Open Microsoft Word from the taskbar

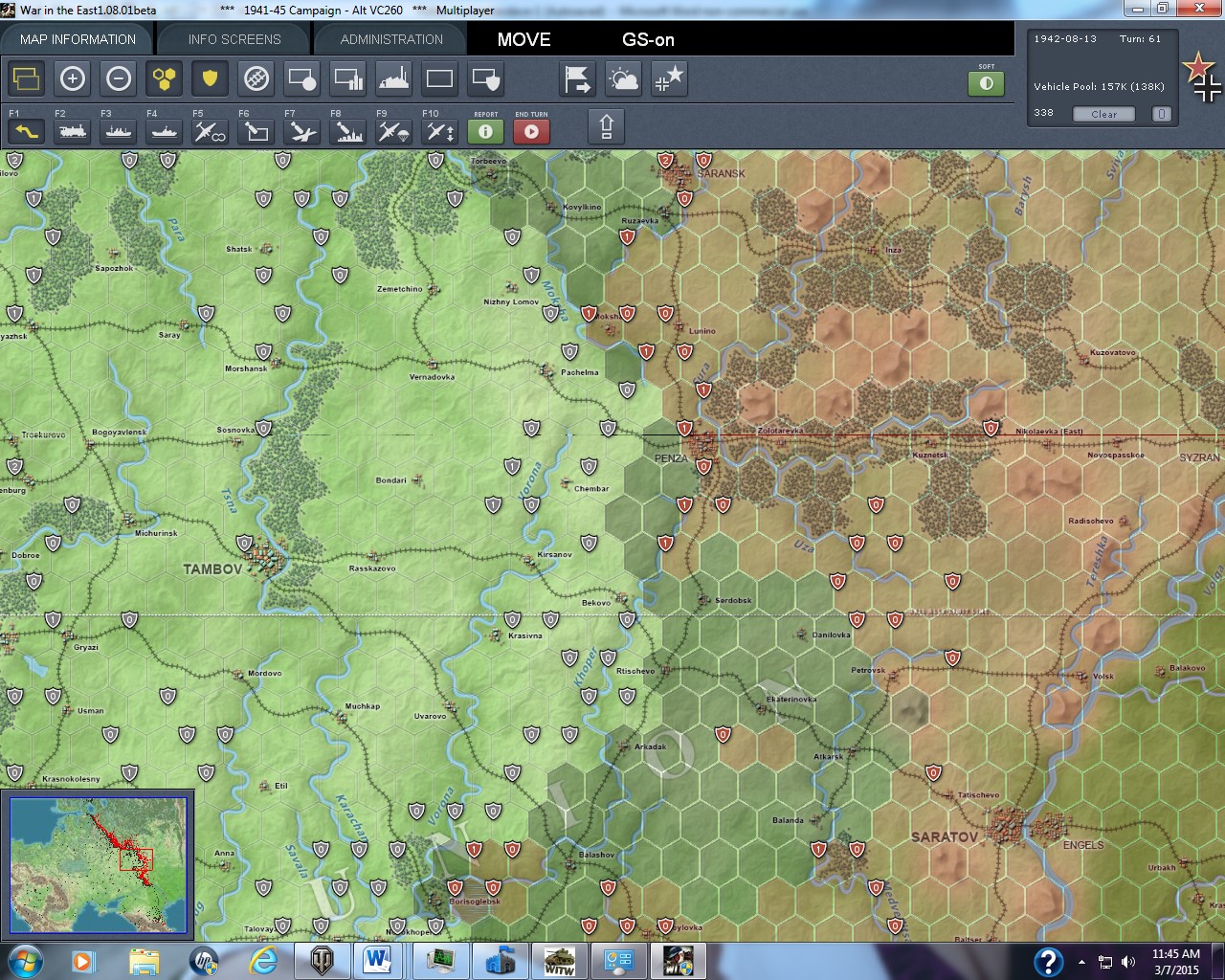click(378, 961)
